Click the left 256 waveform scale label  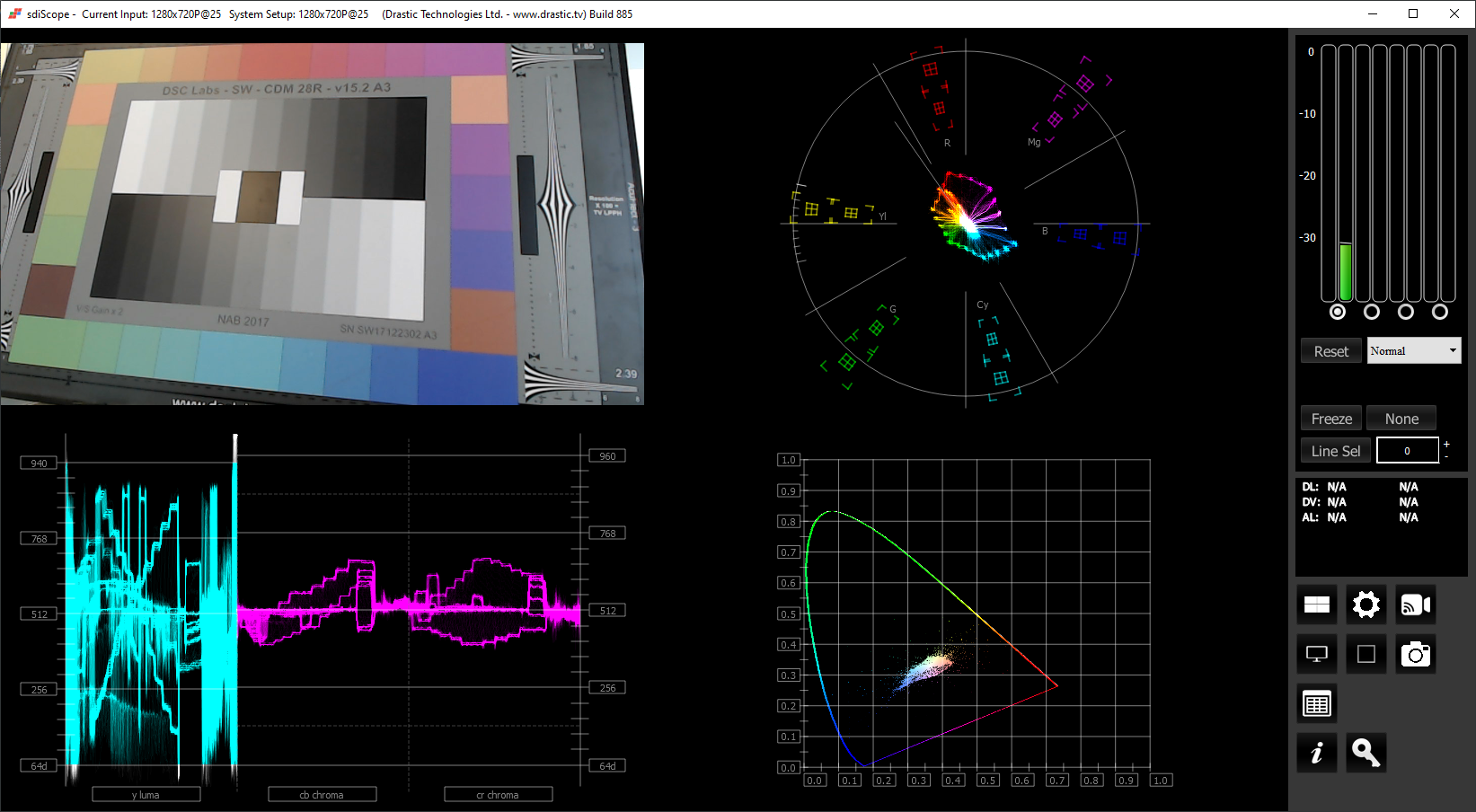[39, 690]
